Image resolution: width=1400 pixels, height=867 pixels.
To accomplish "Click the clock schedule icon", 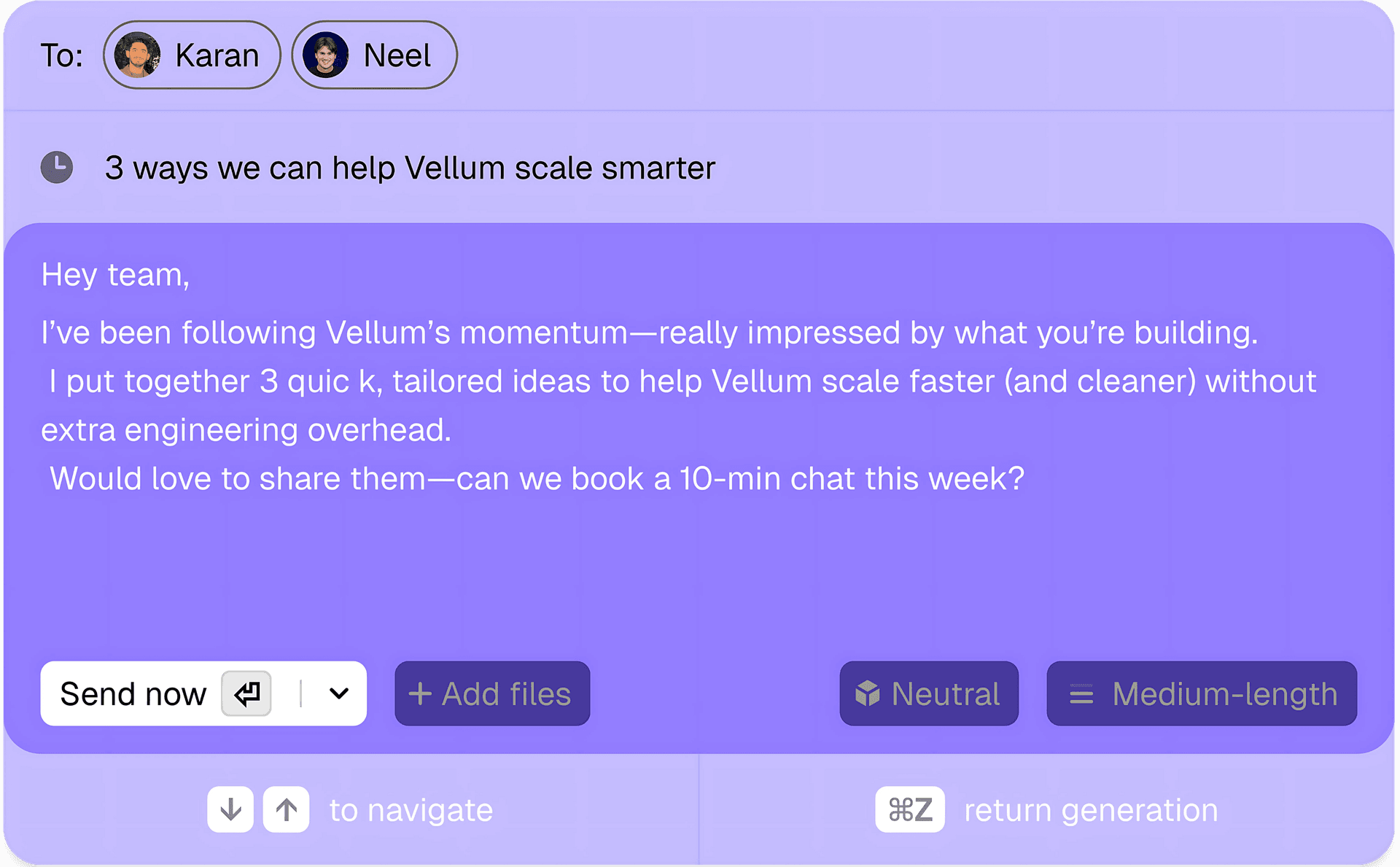I will tap(57, 167).
